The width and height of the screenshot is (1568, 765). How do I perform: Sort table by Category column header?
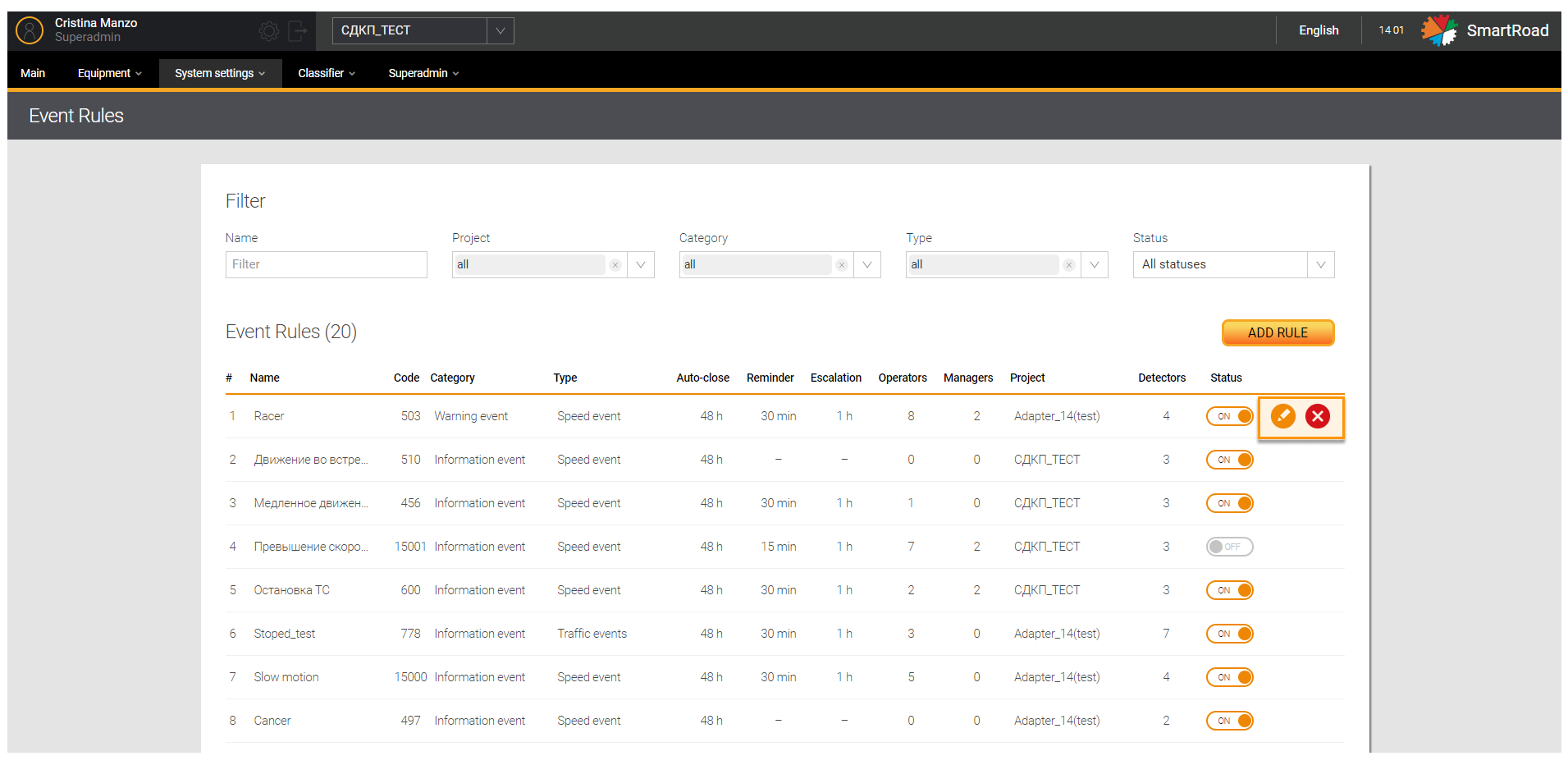452,378
